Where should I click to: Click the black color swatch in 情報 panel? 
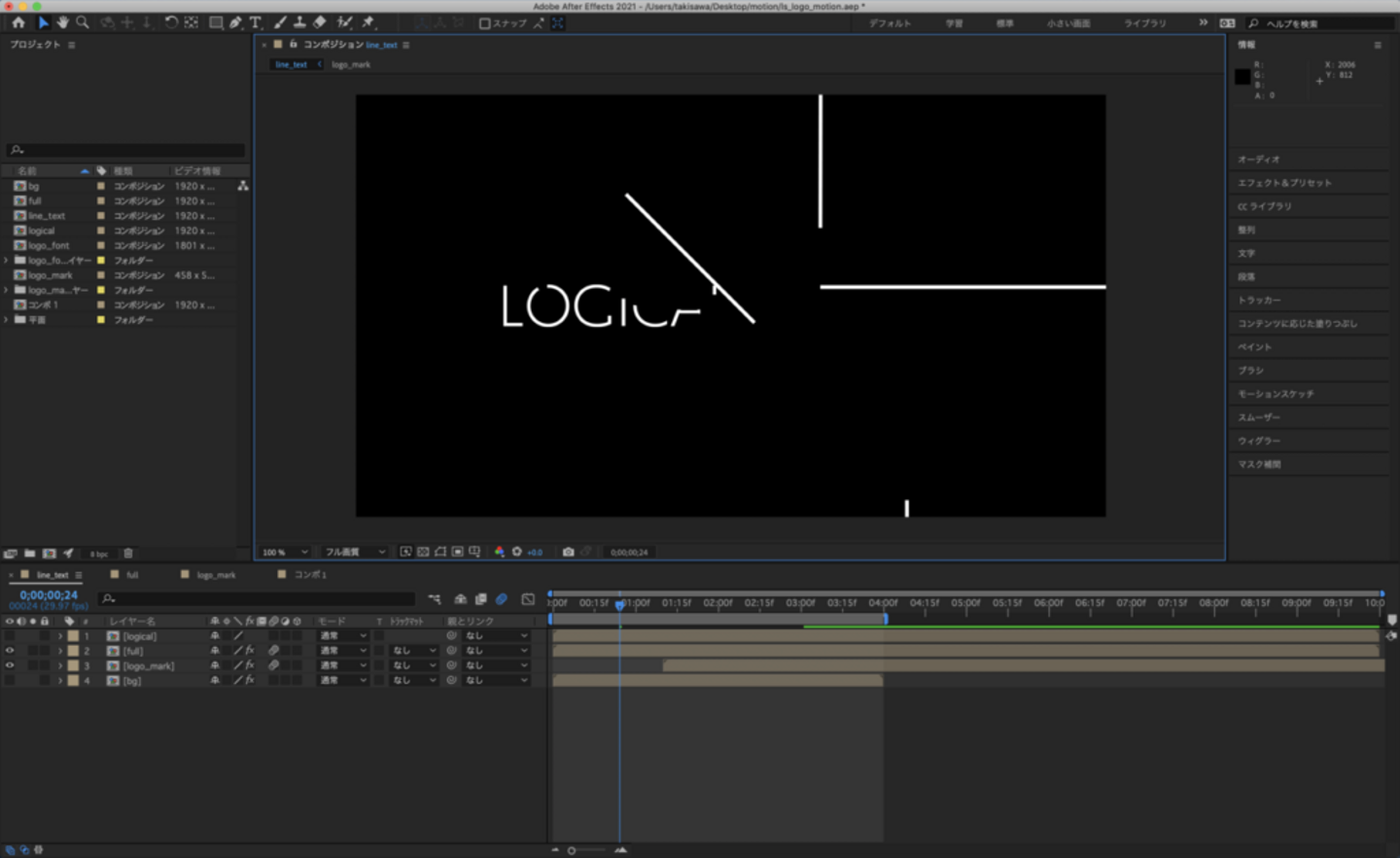pos(1242,77)
